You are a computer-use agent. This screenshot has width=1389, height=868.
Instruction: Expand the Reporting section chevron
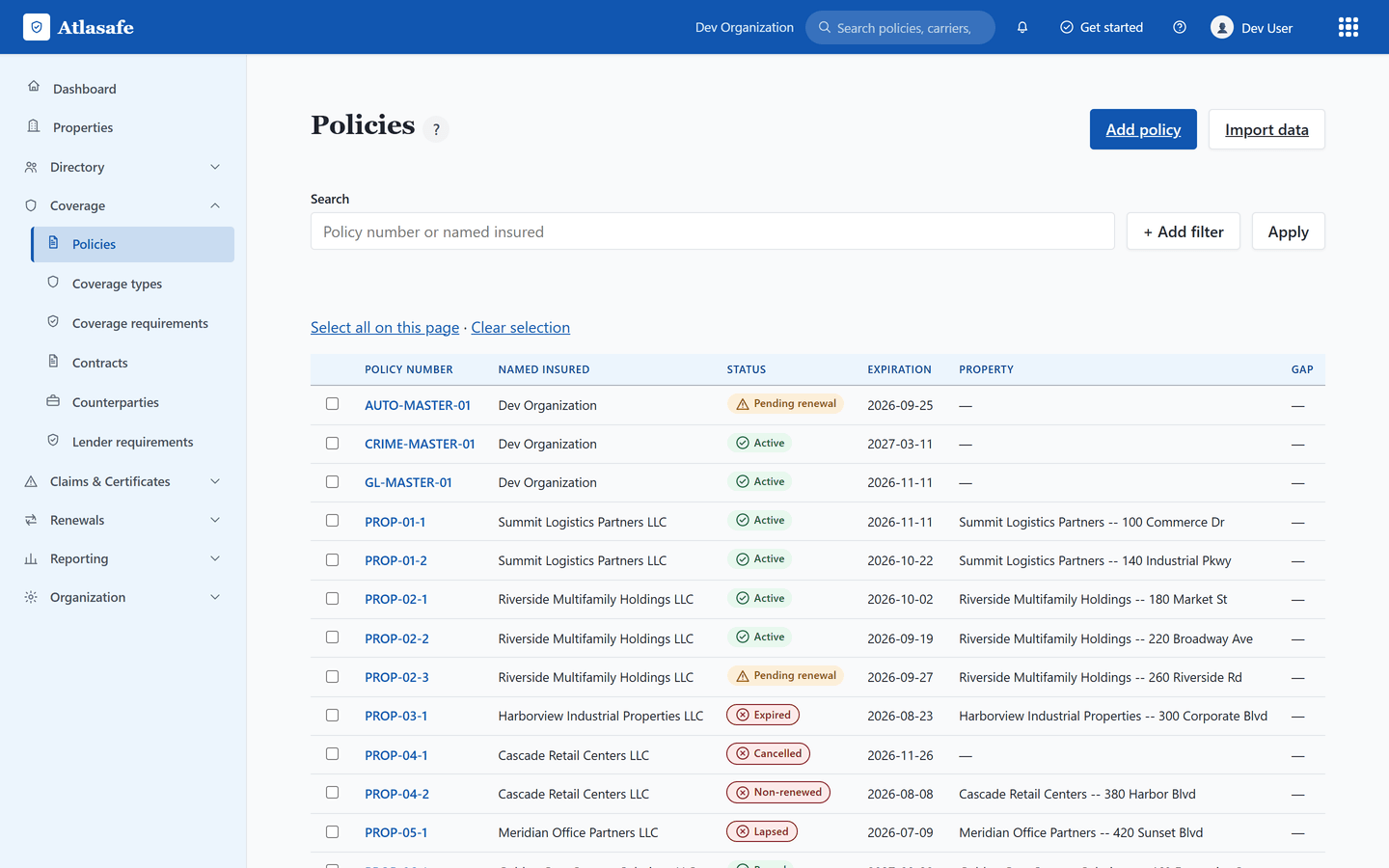coord(215,558)
